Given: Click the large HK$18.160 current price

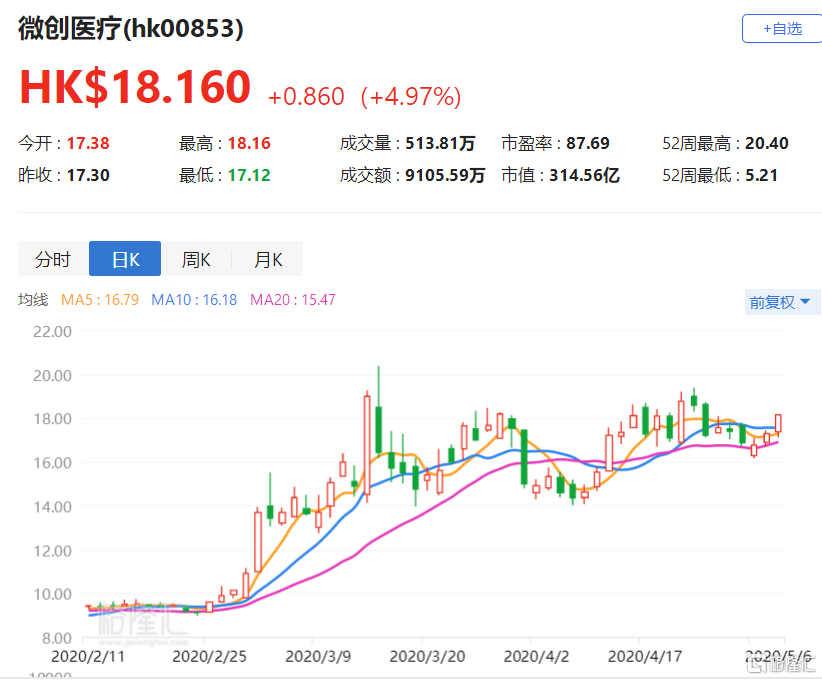Looking at the screenshot, I should point(135,88).
